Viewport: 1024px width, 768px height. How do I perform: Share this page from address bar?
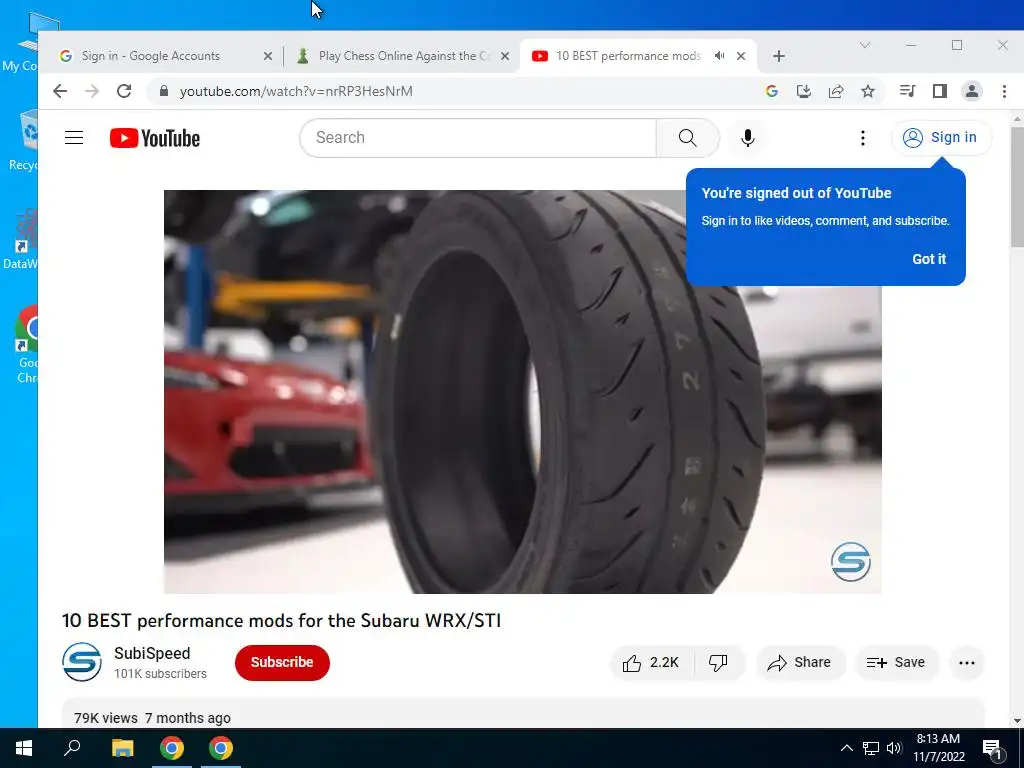[x=836, y=91]
